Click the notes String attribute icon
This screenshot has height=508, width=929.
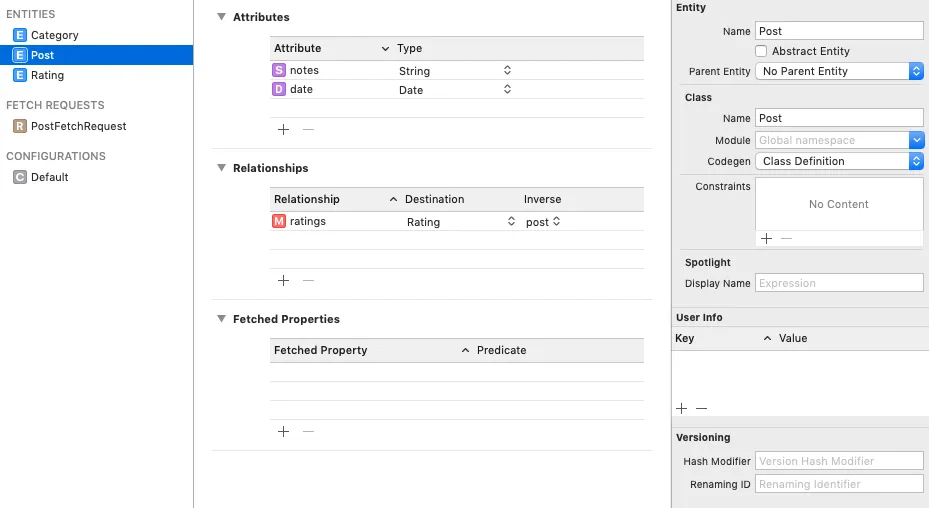(279, 70)
